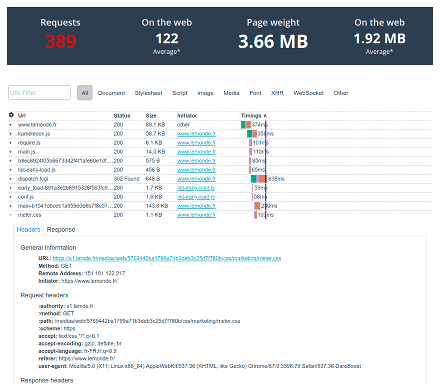Screen dimensions: 440x385
Task: Filter requests by Script type
Action: point(180,93)
